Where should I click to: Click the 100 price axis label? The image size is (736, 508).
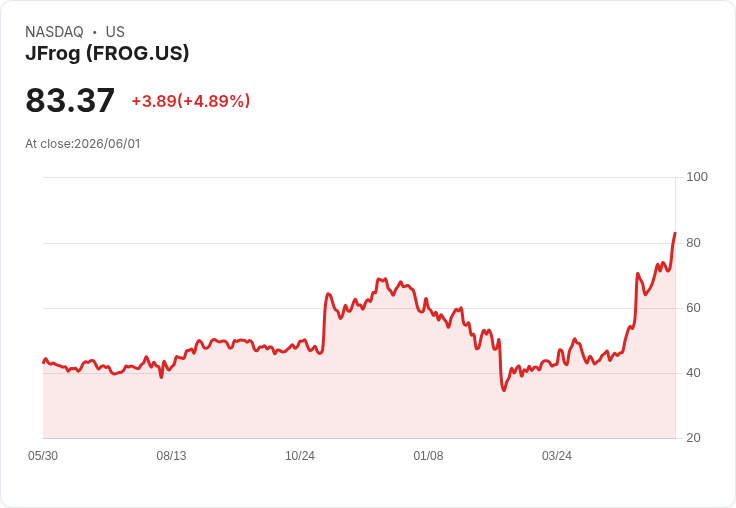tap(697, 177)
